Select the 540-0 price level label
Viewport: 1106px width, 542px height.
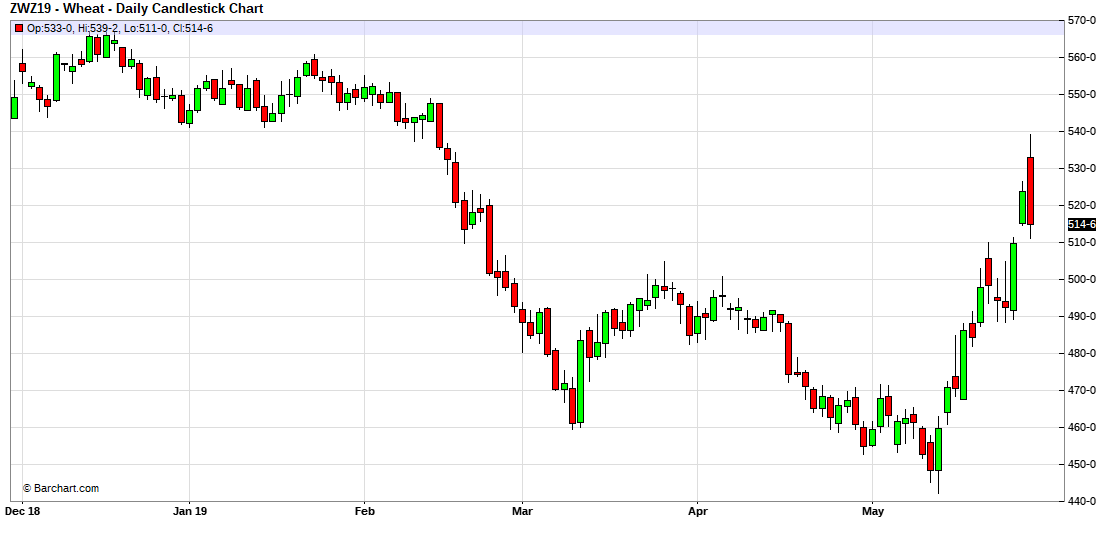(1083, 131)
